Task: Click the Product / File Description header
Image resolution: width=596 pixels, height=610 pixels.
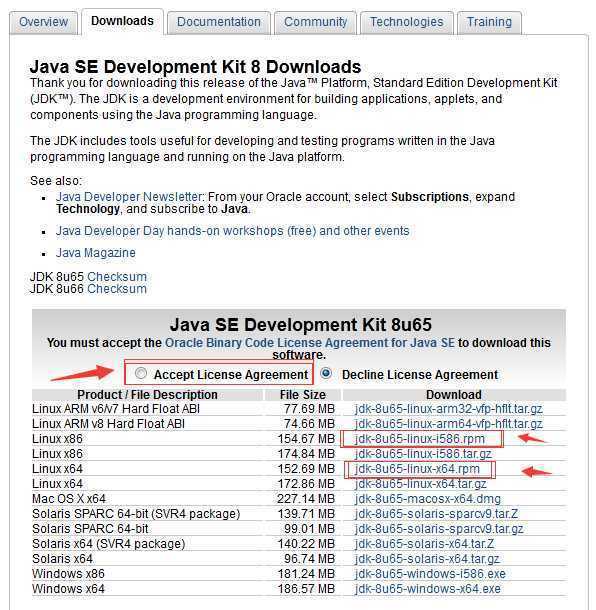Action: 147,394
